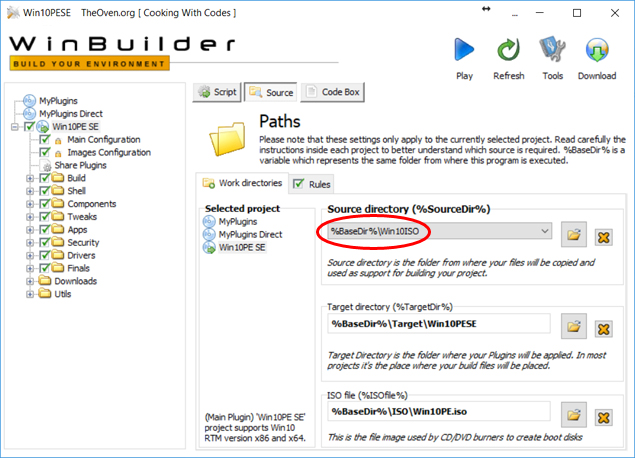Click the Downloads folder icon

[x=45, y=281]
